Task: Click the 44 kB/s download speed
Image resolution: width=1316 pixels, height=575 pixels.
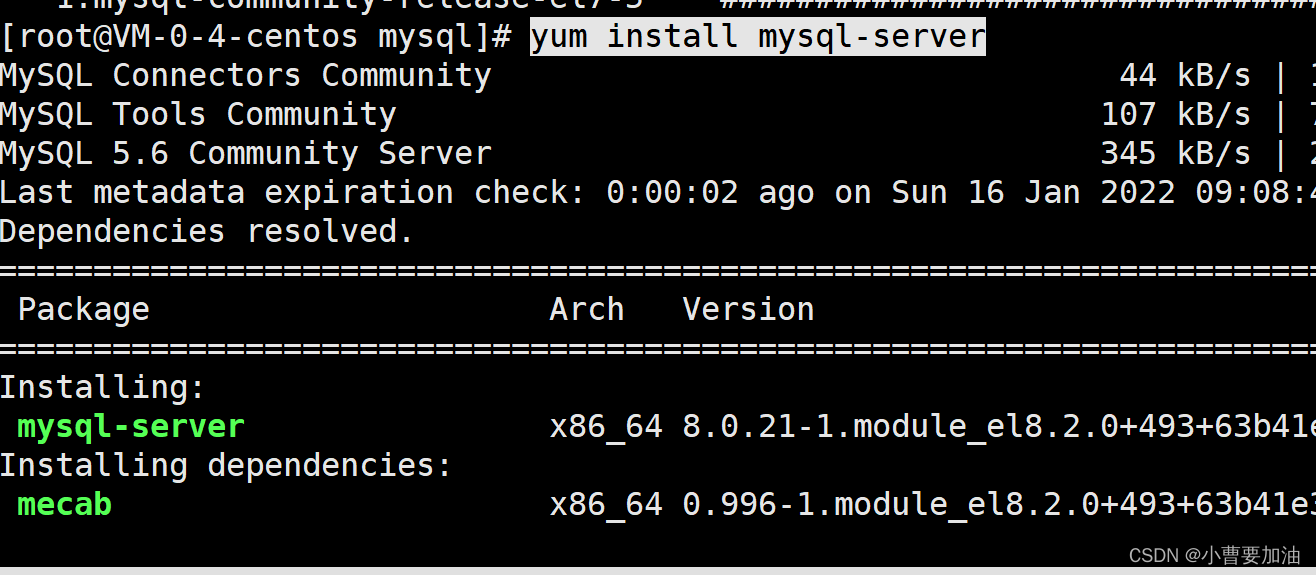Action: tap(1186, 75)
